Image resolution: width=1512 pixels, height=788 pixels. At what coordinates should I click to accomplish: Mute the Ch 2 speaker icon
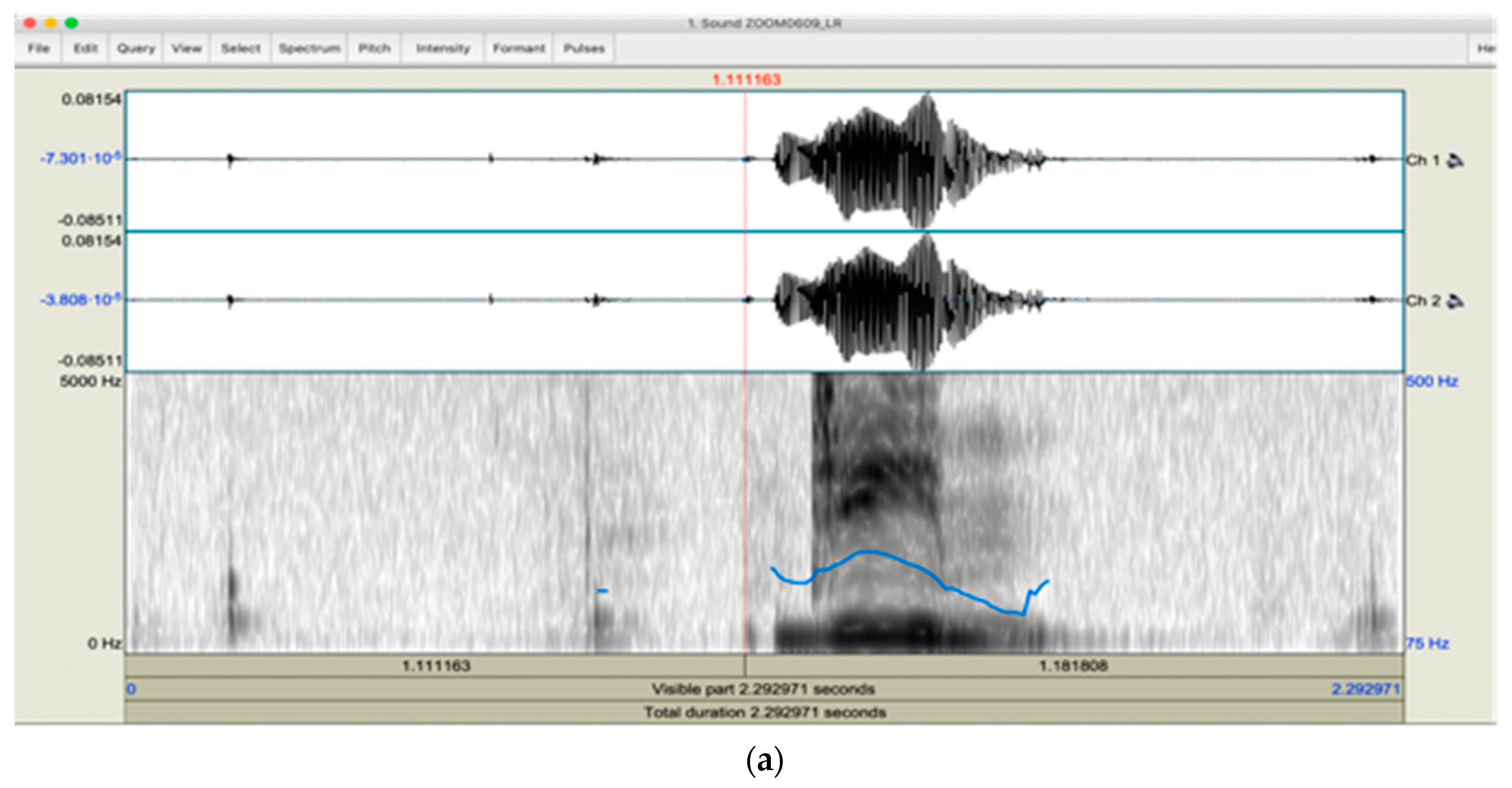(1455, 302)
